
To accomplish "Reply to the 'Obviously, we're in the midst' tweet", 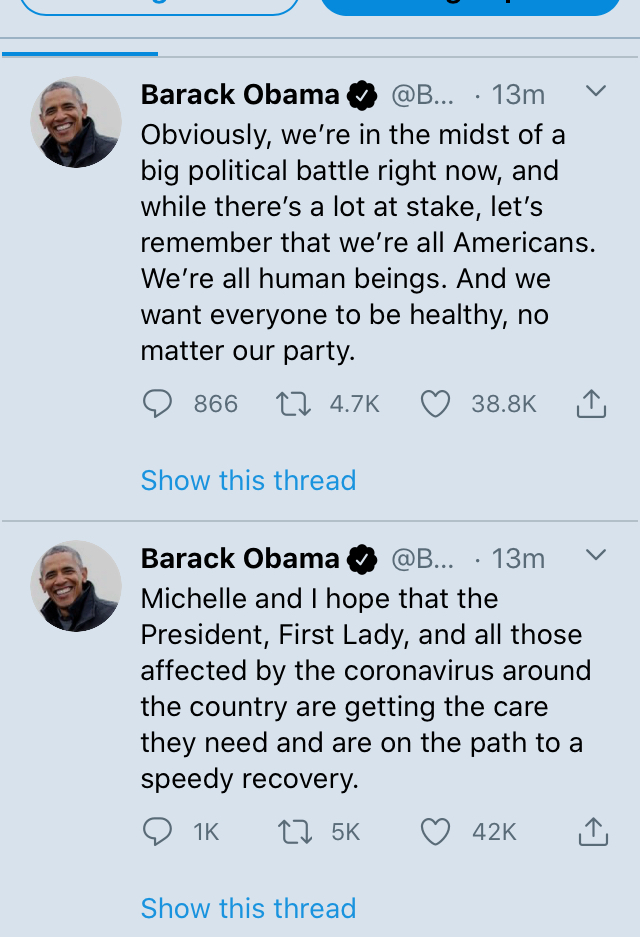I will [x=158, y=403].
